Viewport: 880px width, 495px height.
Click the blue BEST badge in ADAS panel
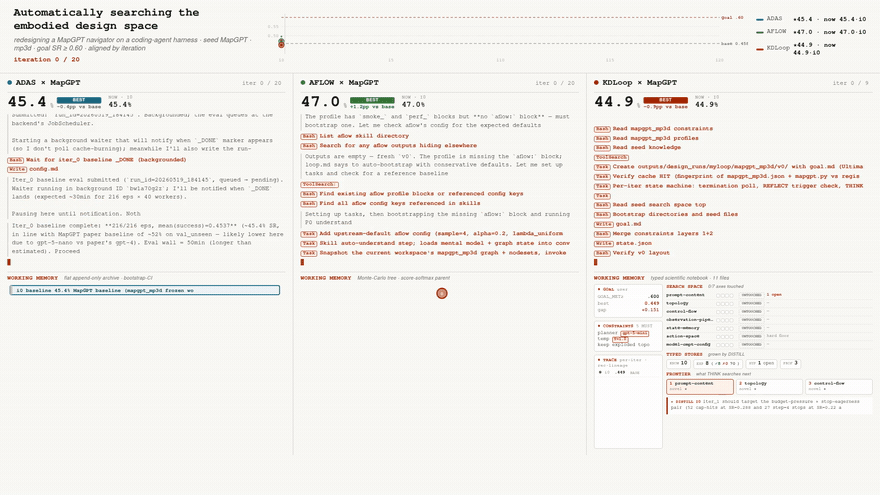pos(79,100)
